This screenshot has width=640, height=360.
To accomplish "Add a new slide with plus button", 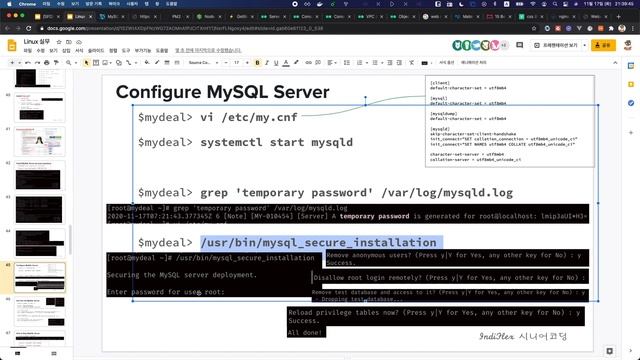I will coord(12,63).
